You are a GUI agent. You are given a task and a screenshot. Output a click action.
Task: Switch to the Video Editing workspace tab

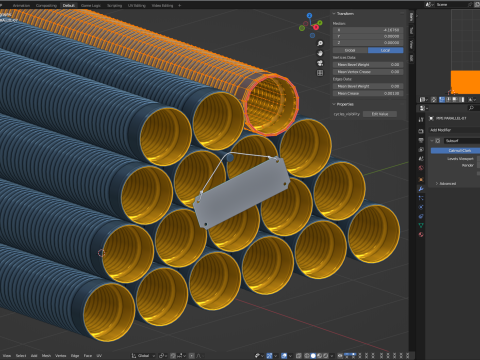pyautogui.click(x=162, y=5)
